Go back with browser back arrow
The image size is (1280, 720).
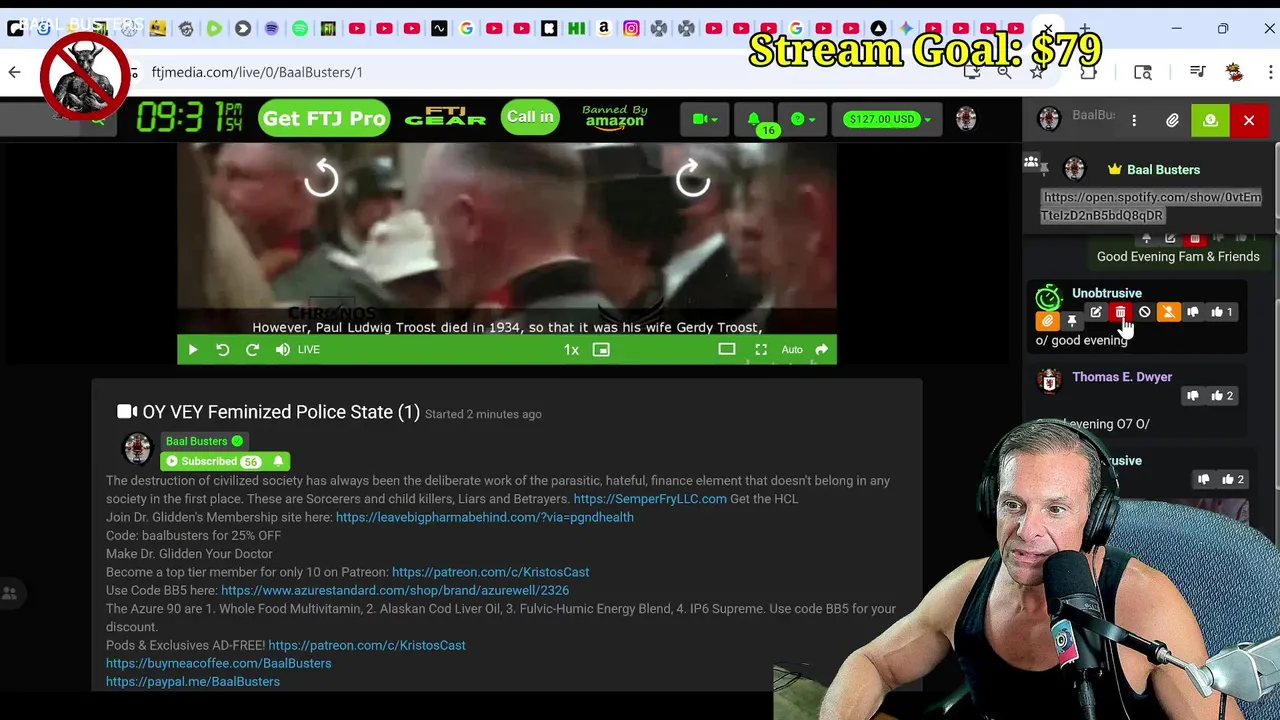tap(15, 72)
